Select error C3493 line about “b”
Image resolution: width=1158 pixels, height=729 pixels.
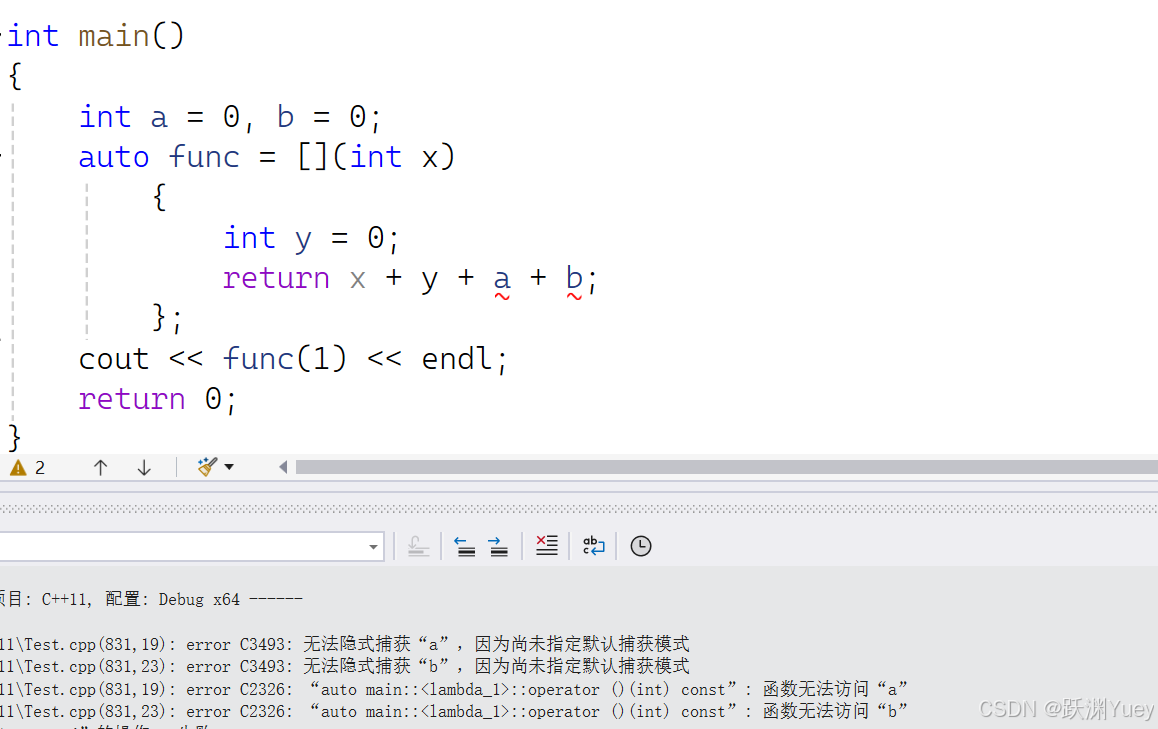tap(344, 666)
